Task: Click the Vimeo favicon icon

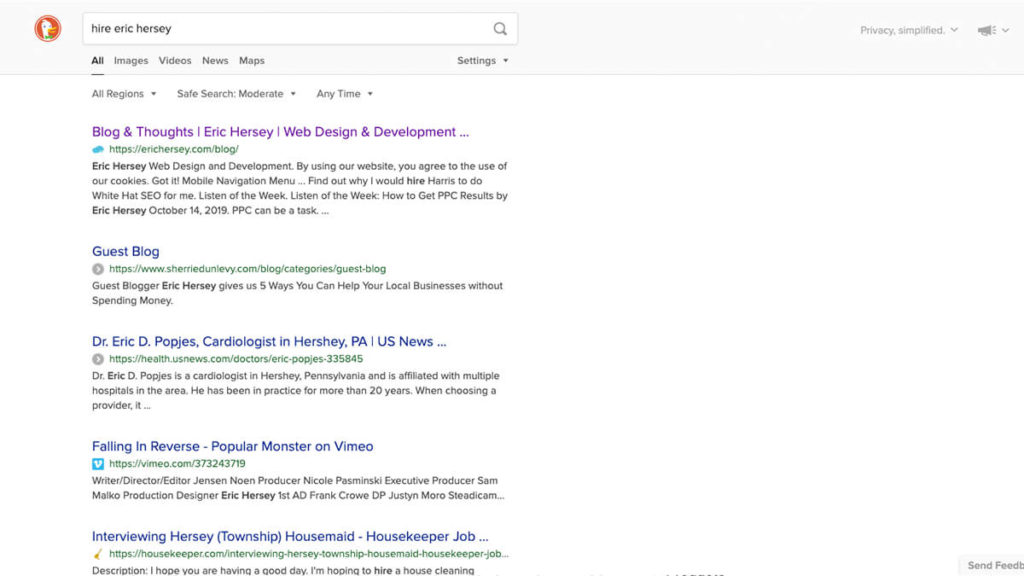Action: [x=98, y=464]
